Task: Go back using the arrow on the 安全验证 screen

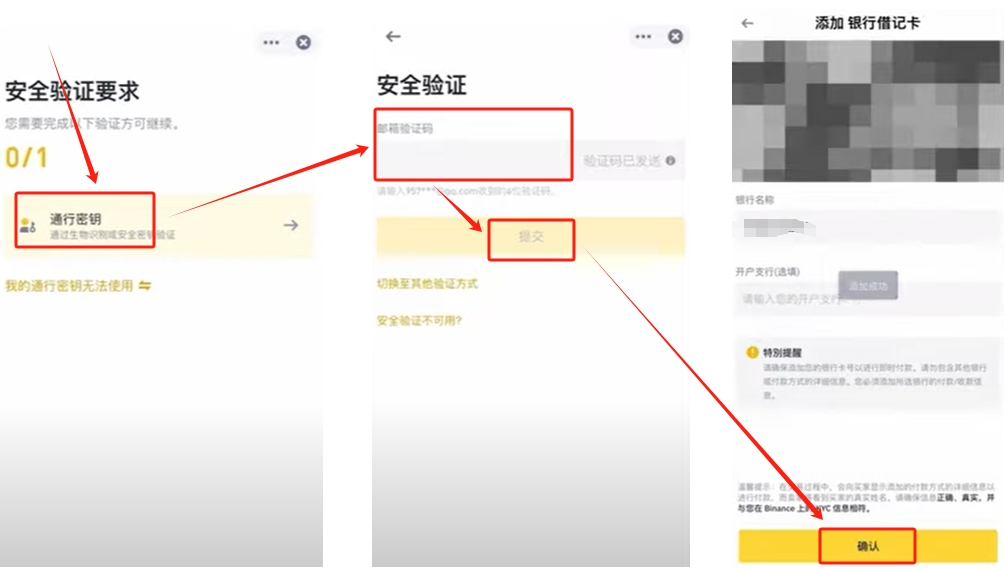Action: [393, 37]
